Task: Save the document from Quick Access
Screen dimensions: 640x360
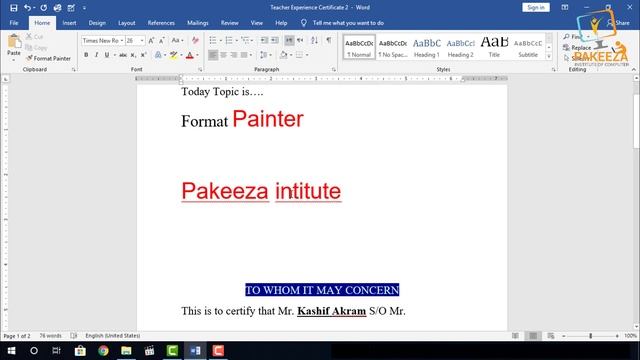Action: 13,7
